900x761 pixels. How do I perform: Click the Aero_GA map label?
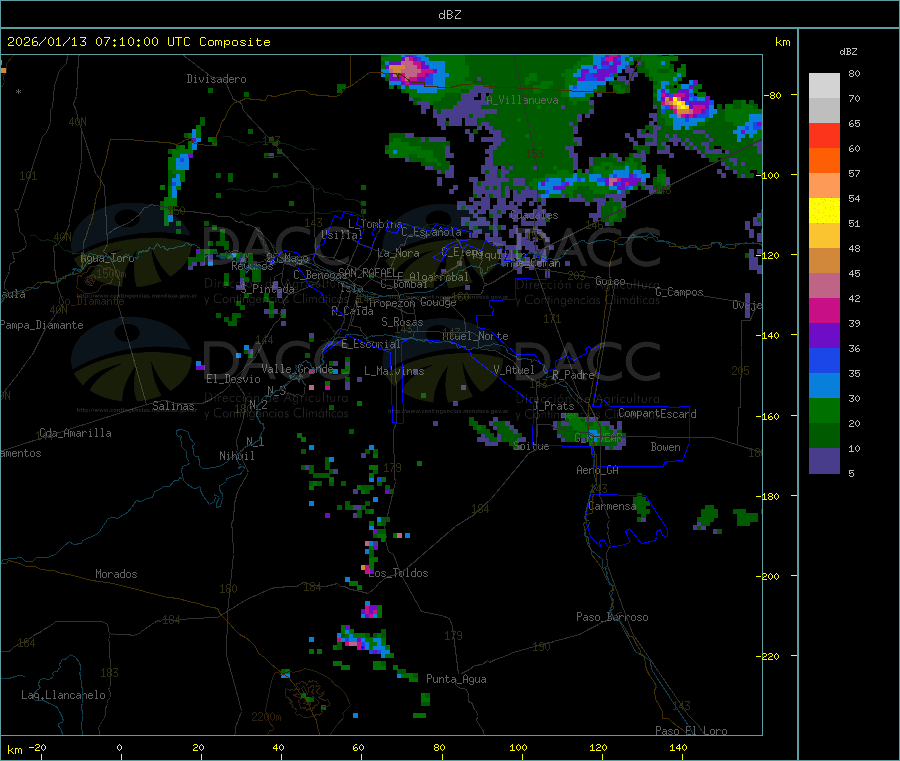click(598, 470)
